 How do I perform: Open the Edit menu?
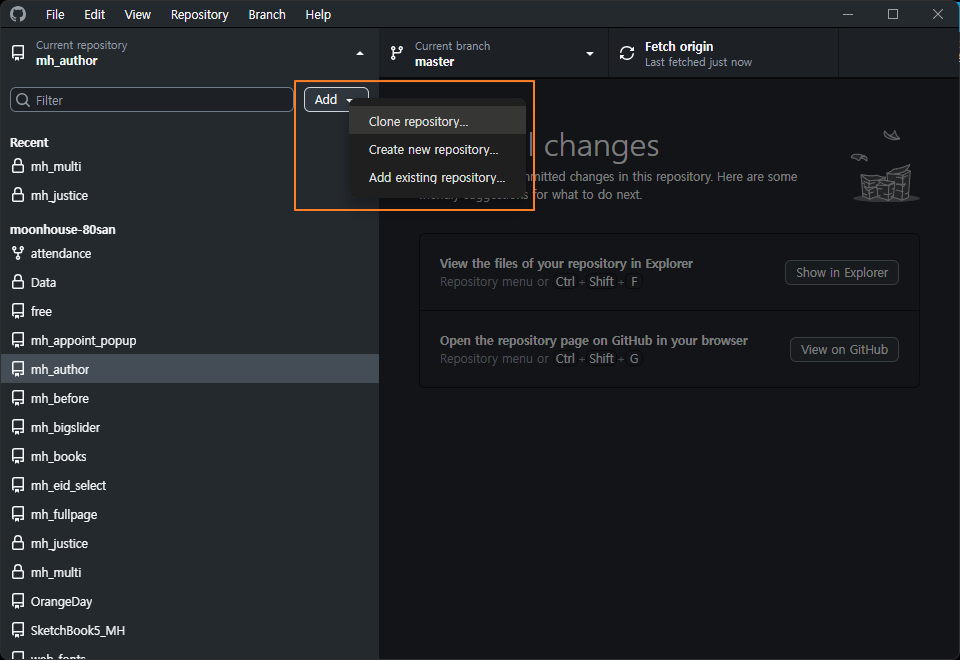[94, 14]
